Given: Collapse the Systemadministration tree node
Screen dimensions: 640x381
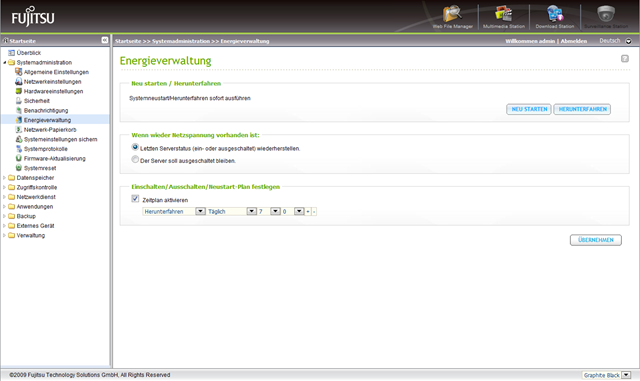Looking at the screenshot, I should coord(4,62).
